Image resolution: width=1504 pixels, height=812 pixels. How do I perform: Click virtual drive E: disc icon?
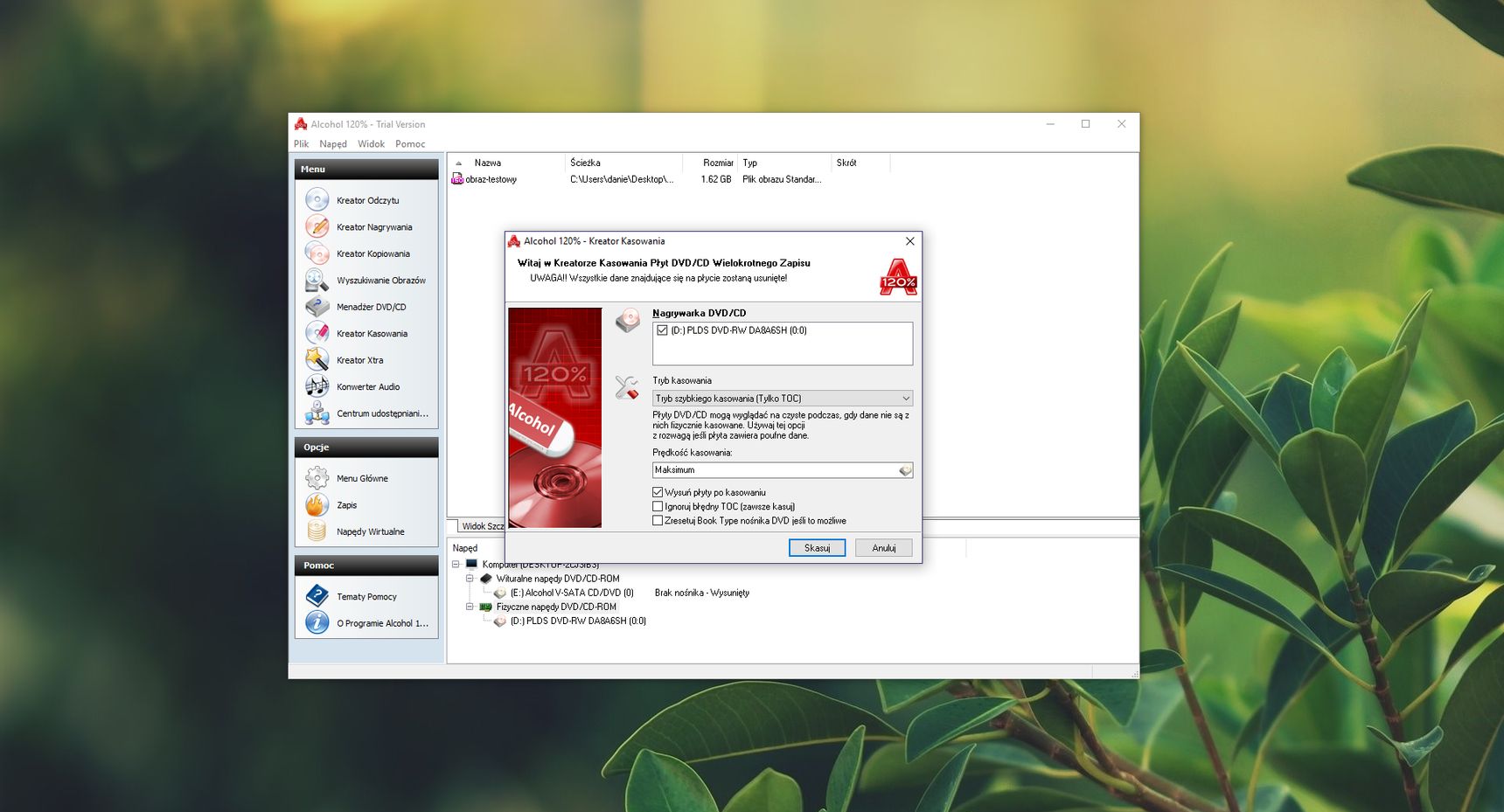(500, 593)
